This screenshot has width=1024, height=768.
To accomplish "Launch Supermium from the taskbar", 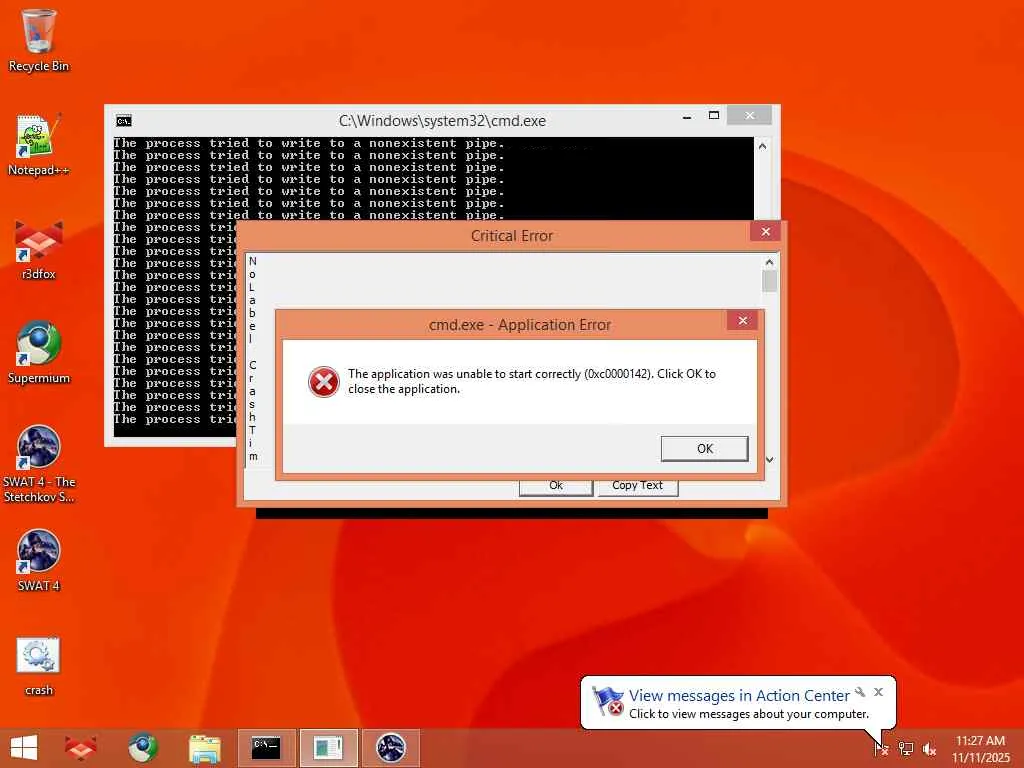I will [142, 748].
